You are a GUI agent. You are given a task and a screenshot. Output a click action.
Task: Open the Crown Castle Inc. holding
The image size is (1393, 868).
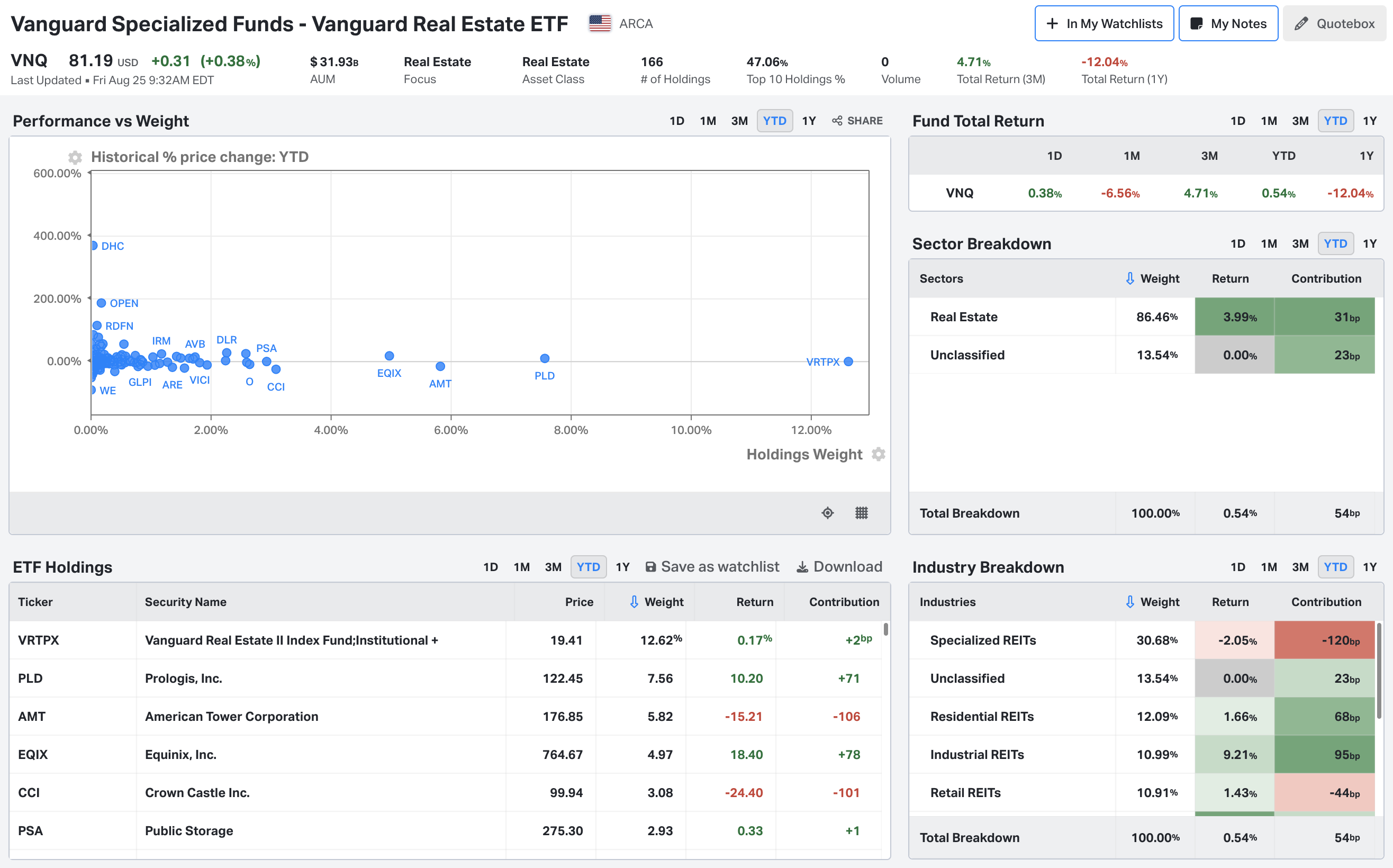[x=446, y=793]
